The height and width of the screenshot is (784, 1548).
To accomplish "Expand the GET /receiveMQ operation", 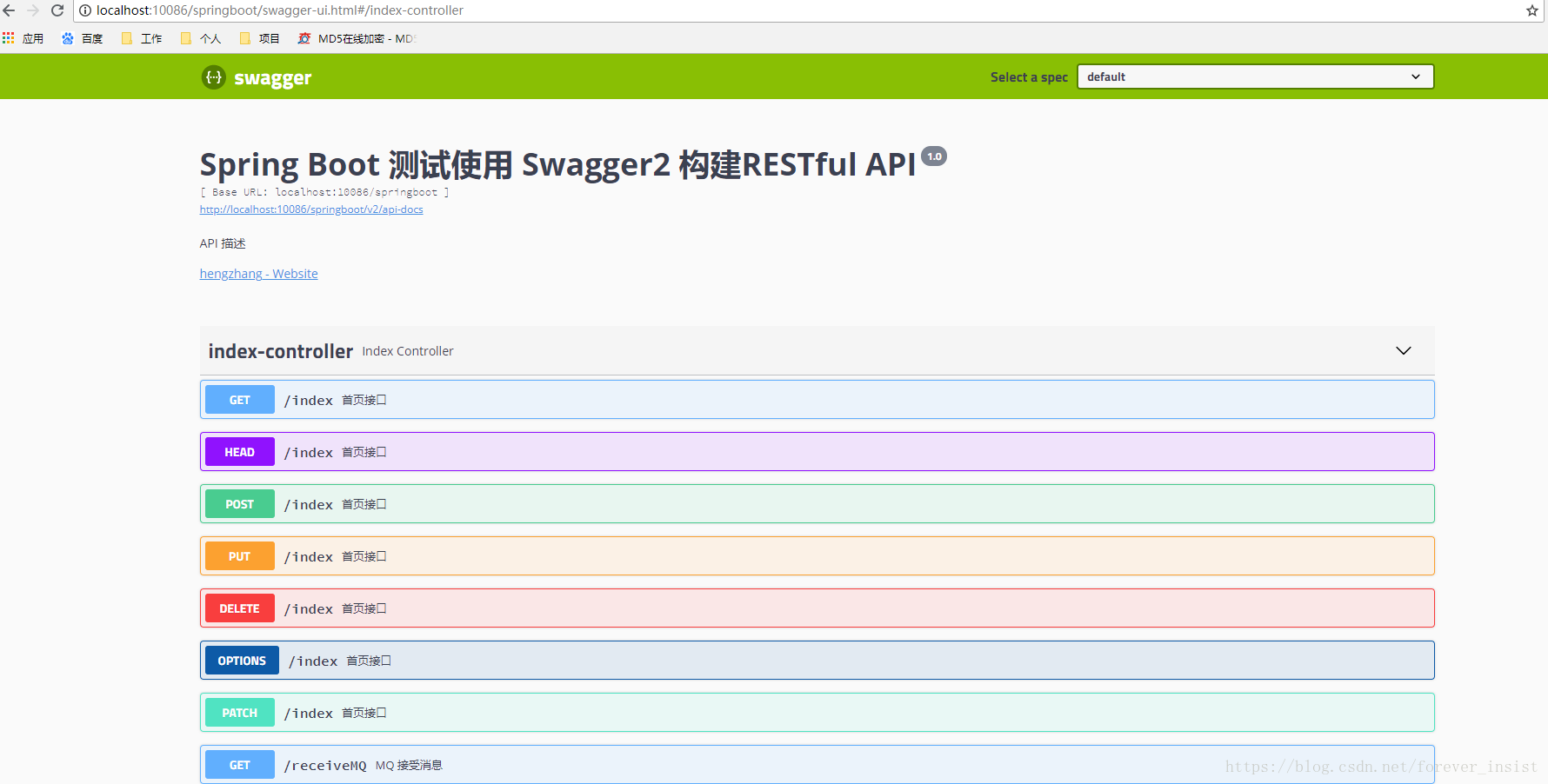I will point(817,765).
